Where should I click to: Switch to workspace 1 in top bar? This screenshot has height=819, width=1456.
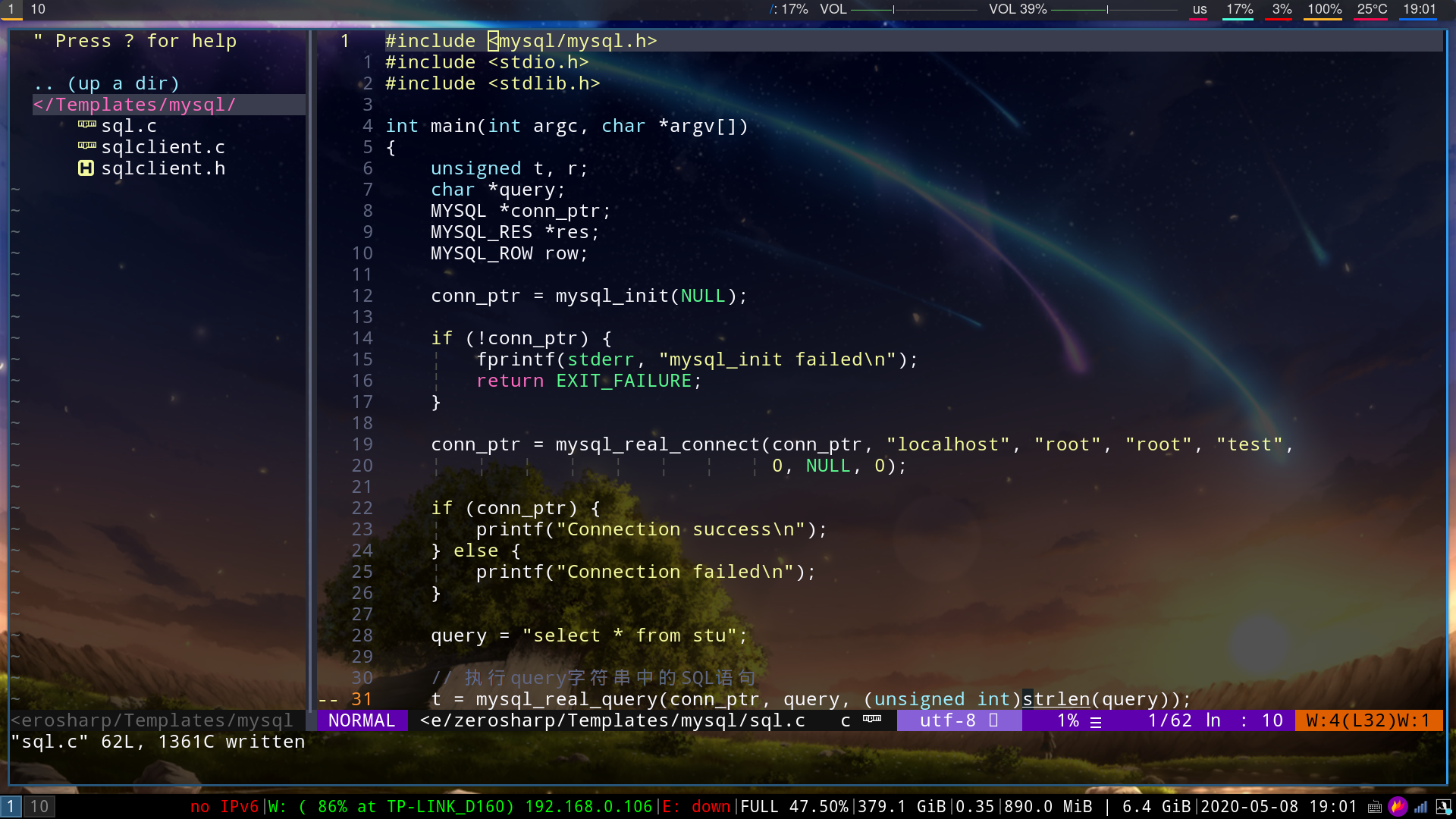coord(11,9)
